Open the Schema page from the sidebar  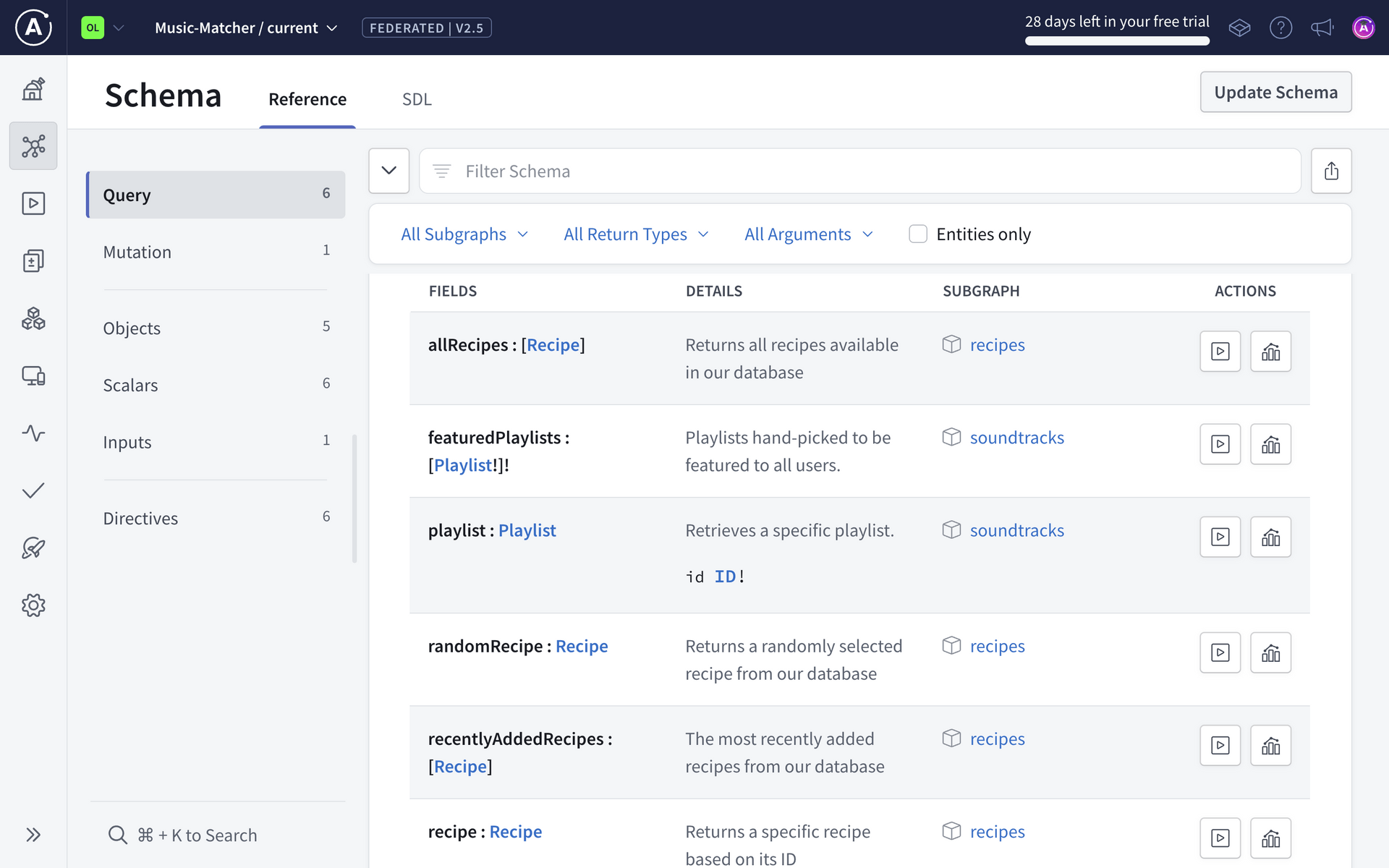[33, 145]
